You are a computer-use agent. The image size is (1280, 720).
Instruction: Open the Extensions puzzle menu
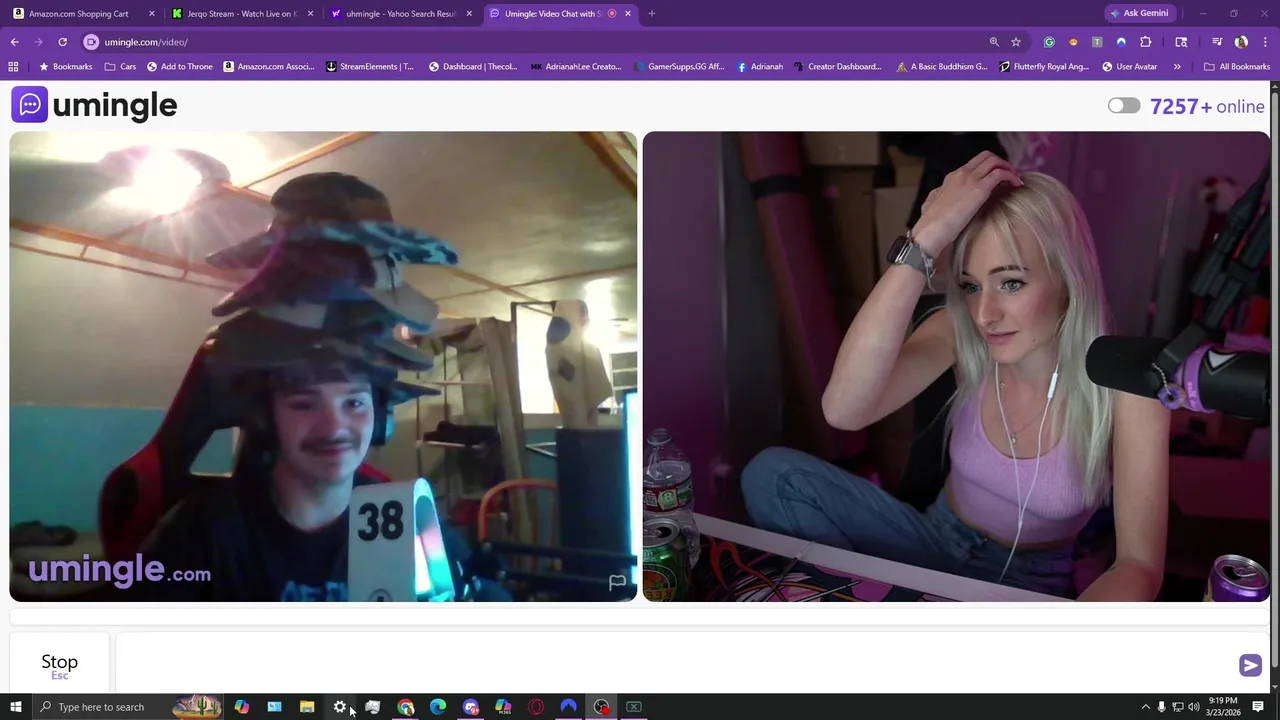[1146, 42]
